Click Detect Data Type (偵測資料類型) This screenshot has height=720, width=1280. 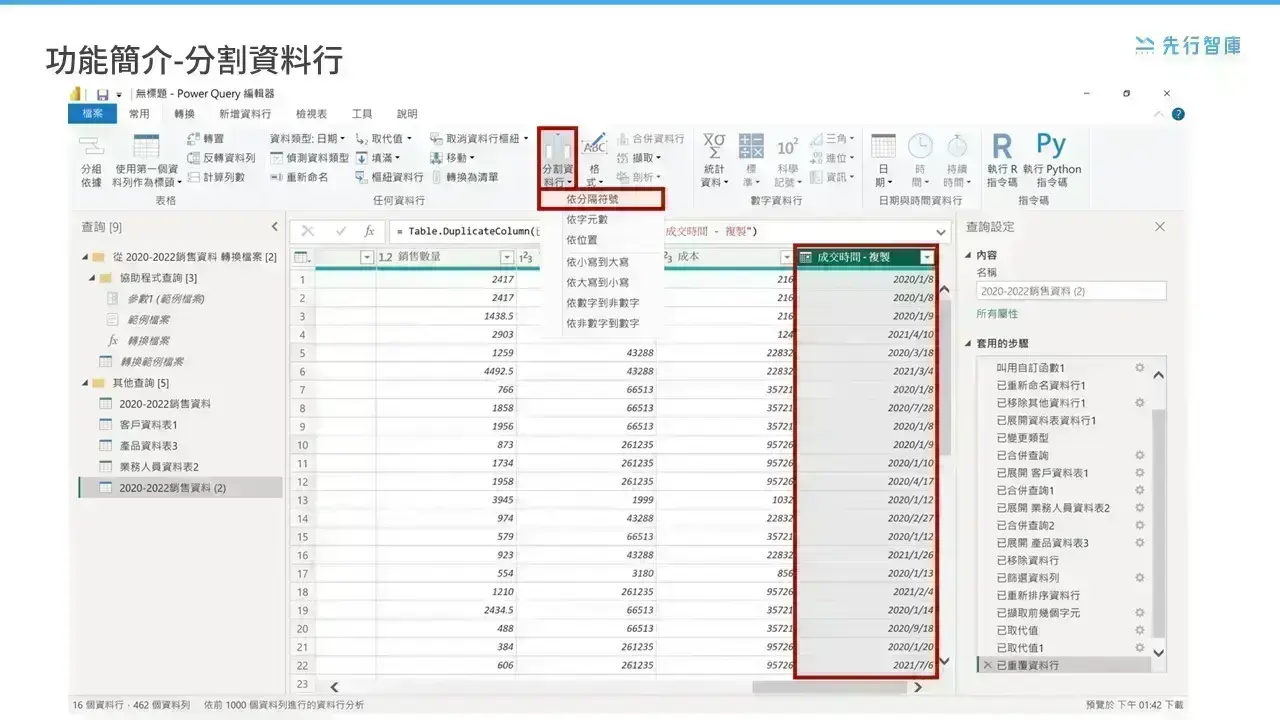click(x=310, y=158)
